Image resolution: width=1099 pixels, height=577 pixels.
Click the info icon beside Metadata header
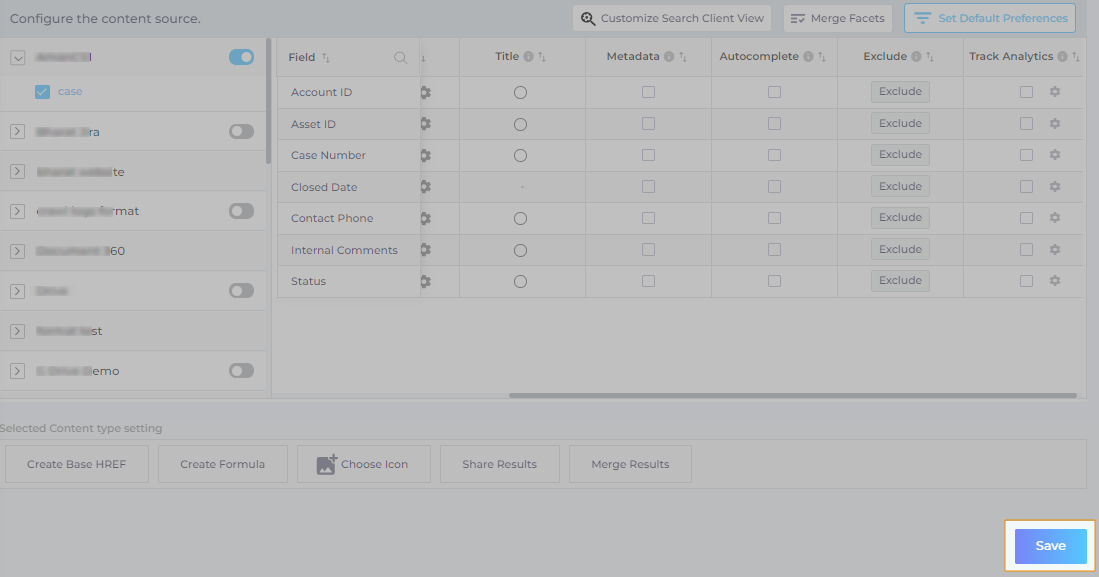(669, 57)
